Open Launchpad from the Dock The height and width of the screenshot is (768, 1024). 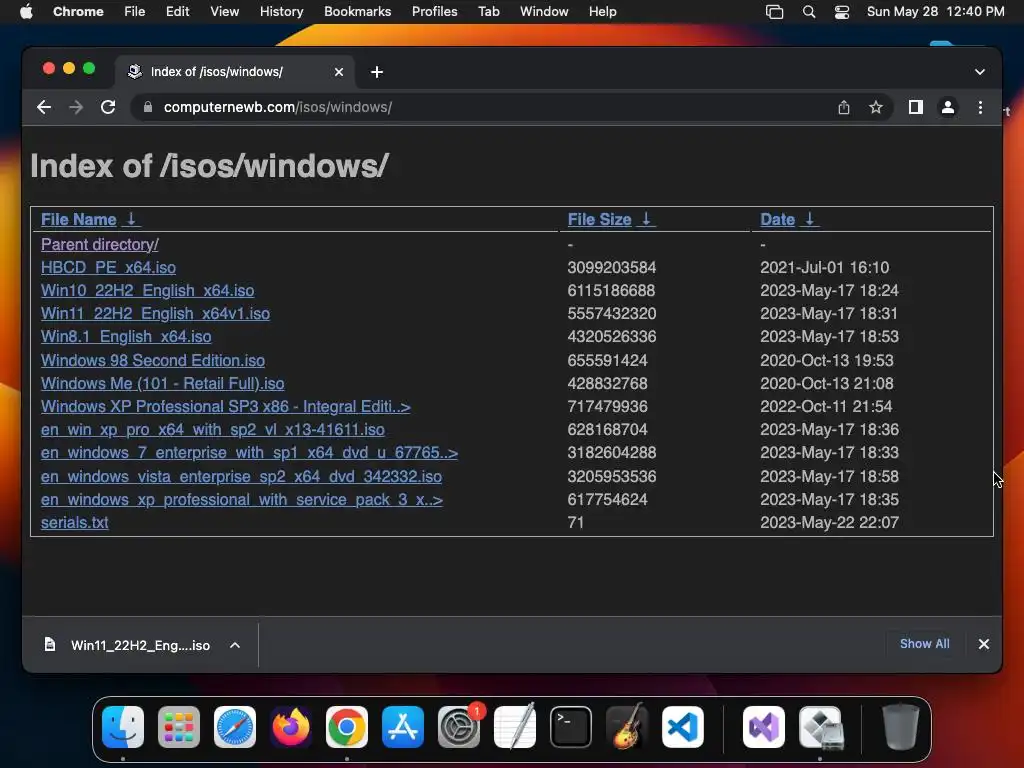point(179,727)
